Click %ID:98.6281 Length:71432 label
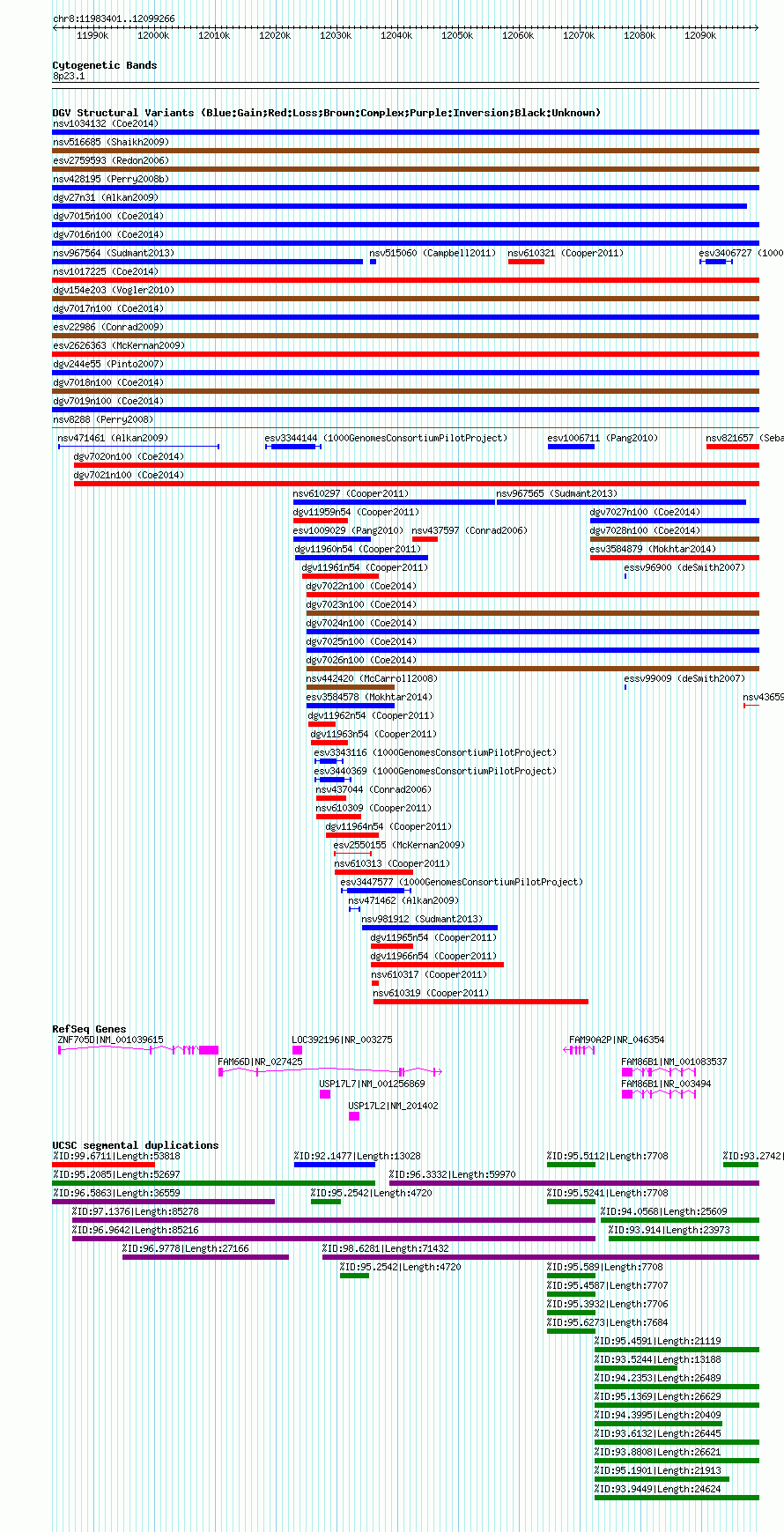The image size is (784, 1532). (386, 1248)
